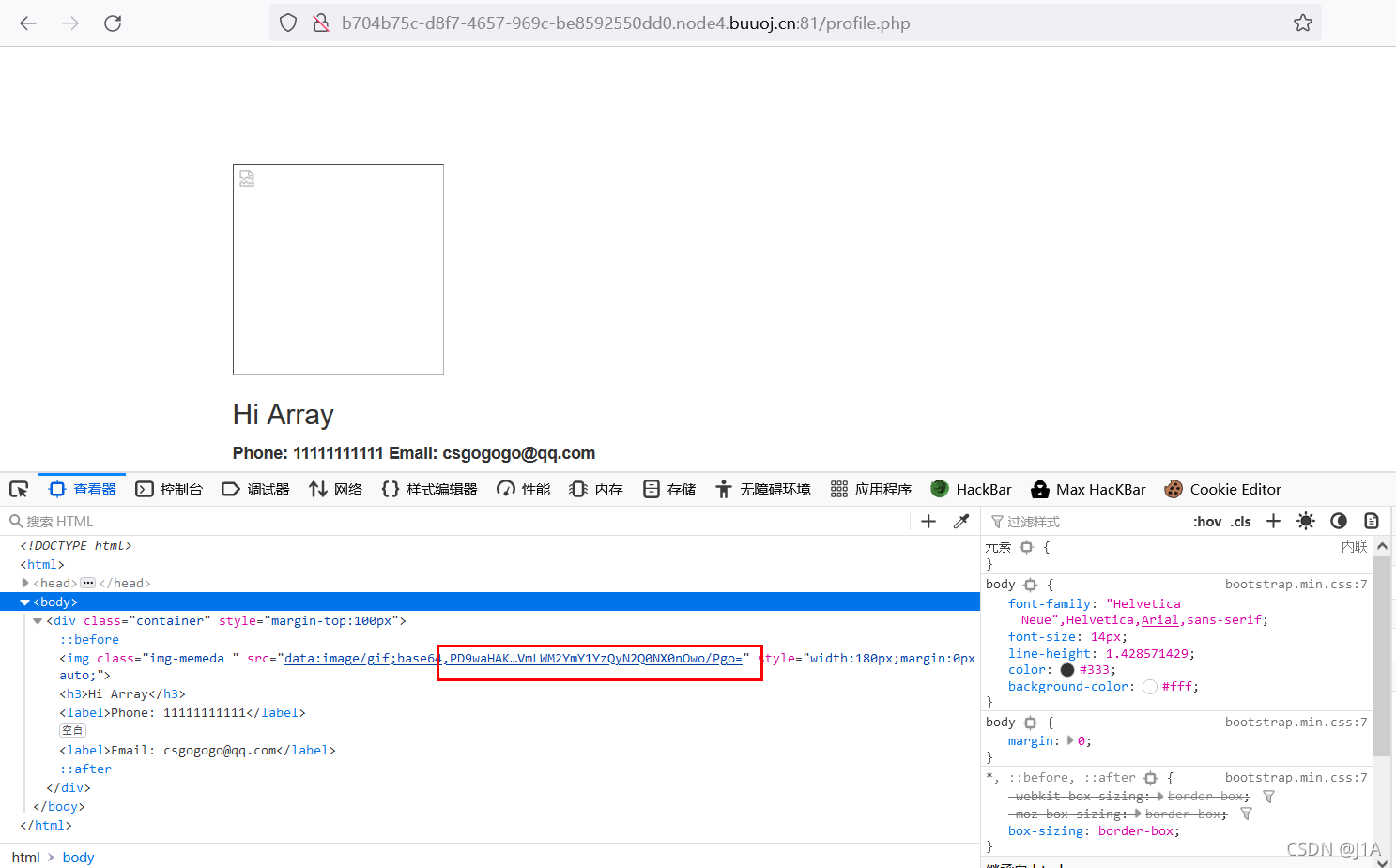Viewport: 1396px width, 868px height.
Task: Open the Storage (存储) tab
Action: (x=669, y=489)
